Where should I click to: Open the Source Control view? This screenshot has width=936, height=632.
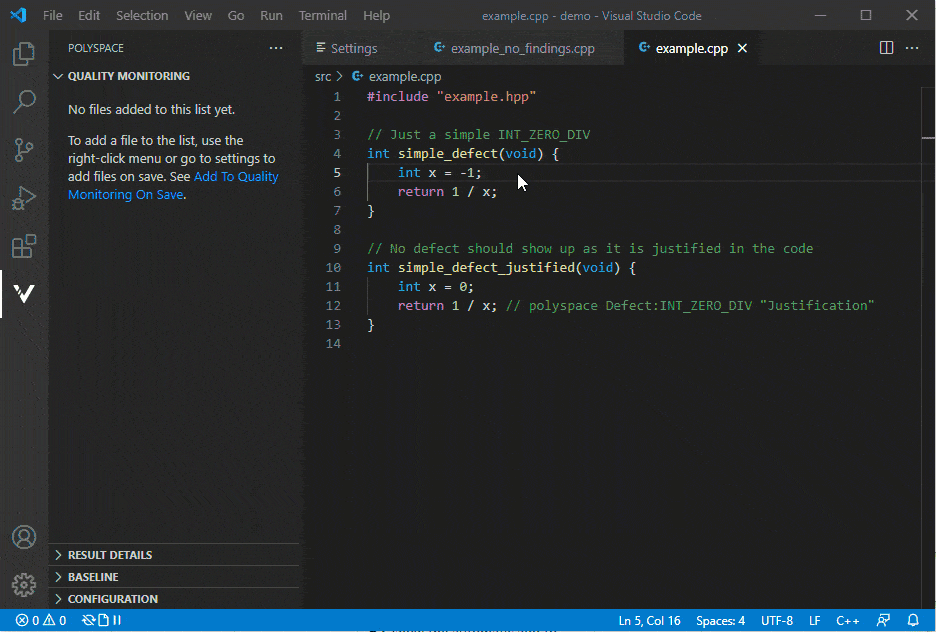tap(24, 150)
